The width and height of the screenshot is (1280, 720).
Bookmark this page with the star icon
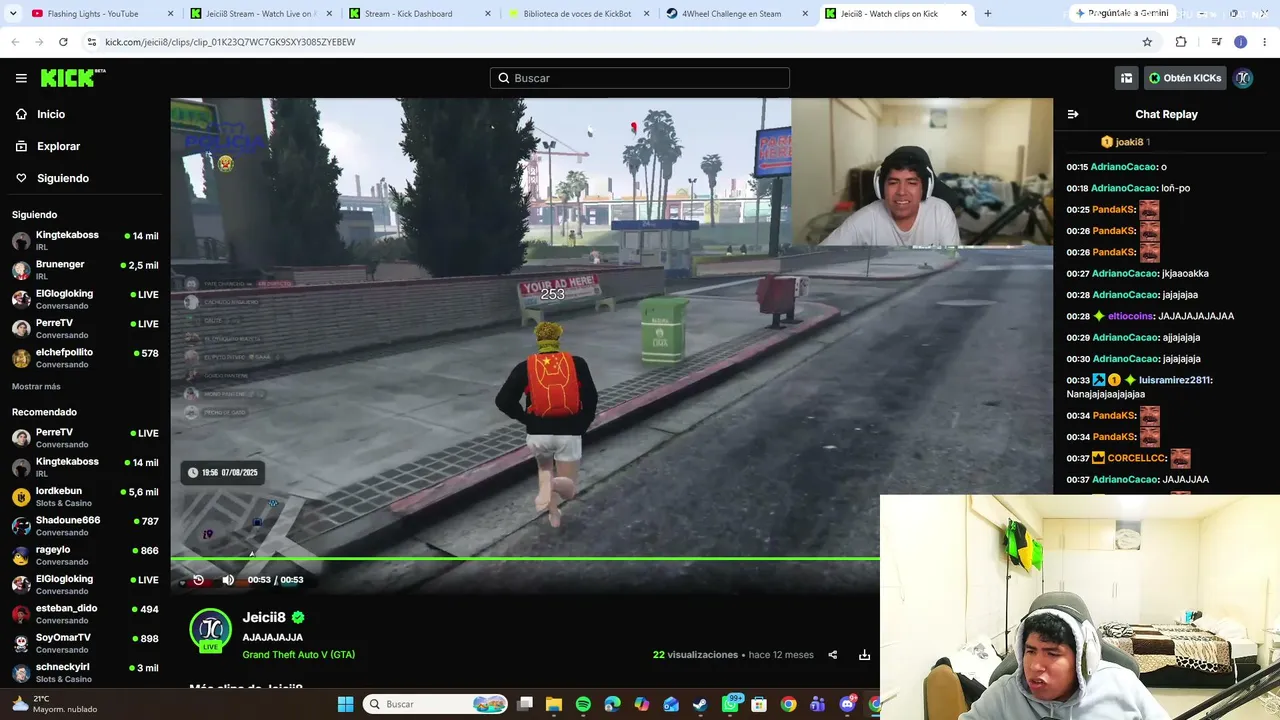[1147, 42]
